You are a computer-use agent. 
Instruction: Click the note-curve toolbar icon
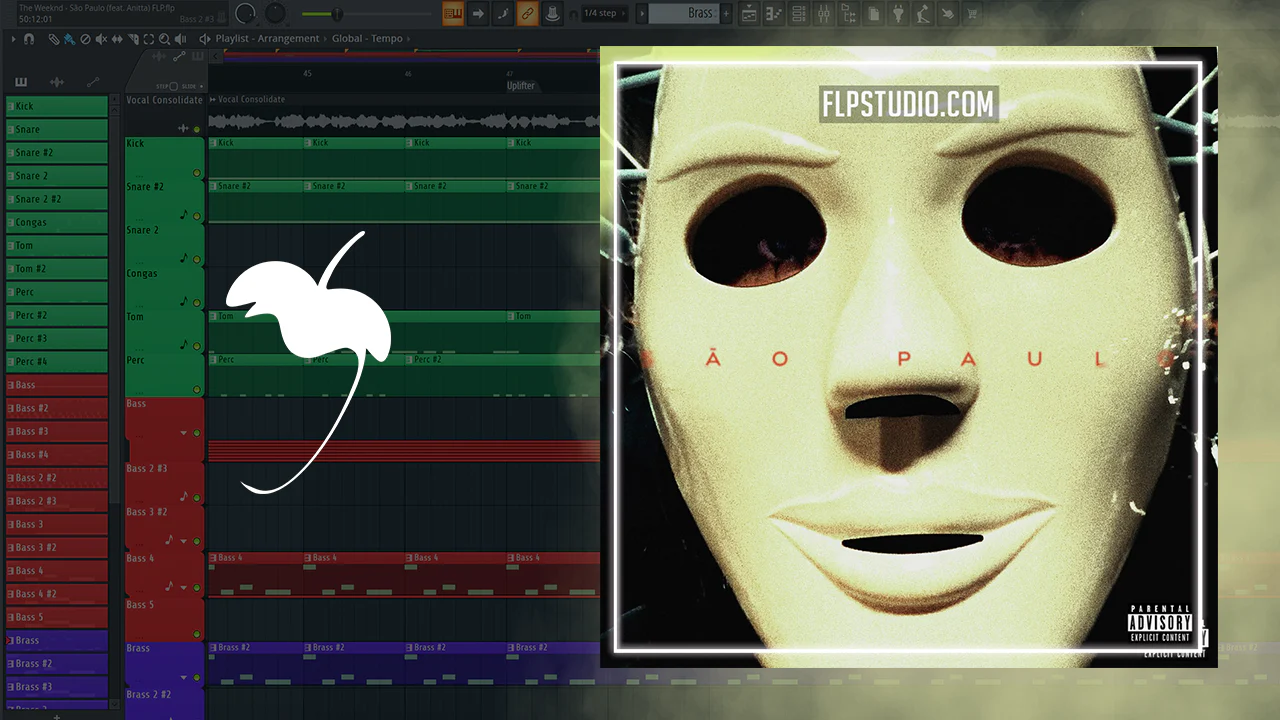pos(503,13)
